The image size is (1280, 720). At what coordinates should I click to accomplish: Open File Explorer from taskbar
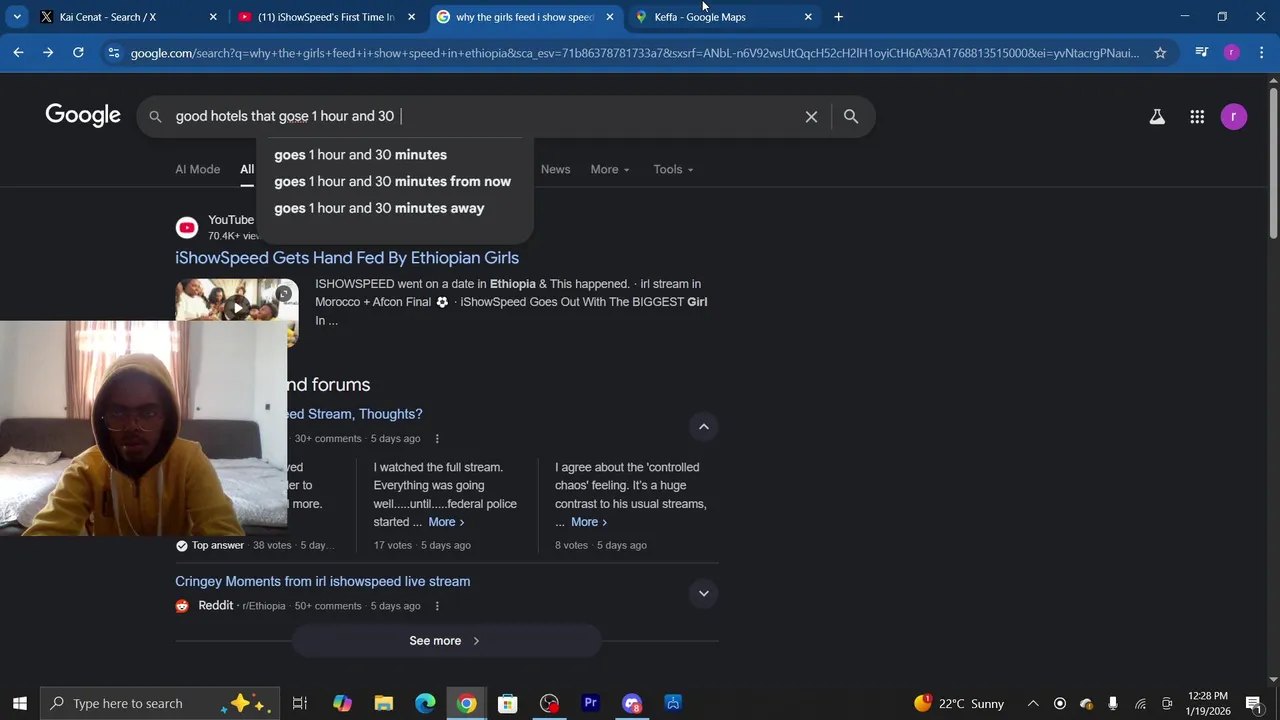384,703
